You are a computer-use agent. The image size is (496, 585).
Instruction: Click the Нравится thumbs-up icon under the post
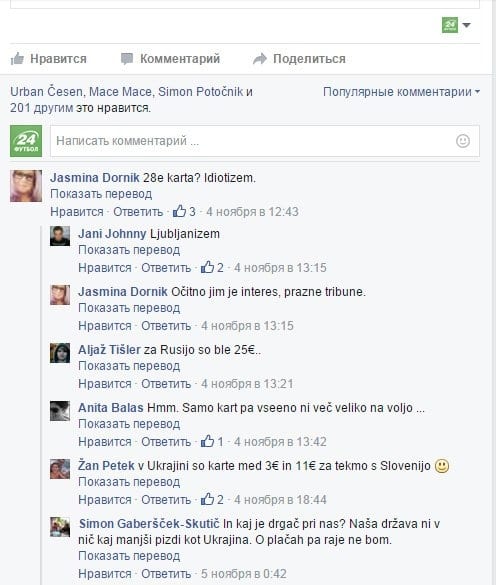(x=17, y=59)
